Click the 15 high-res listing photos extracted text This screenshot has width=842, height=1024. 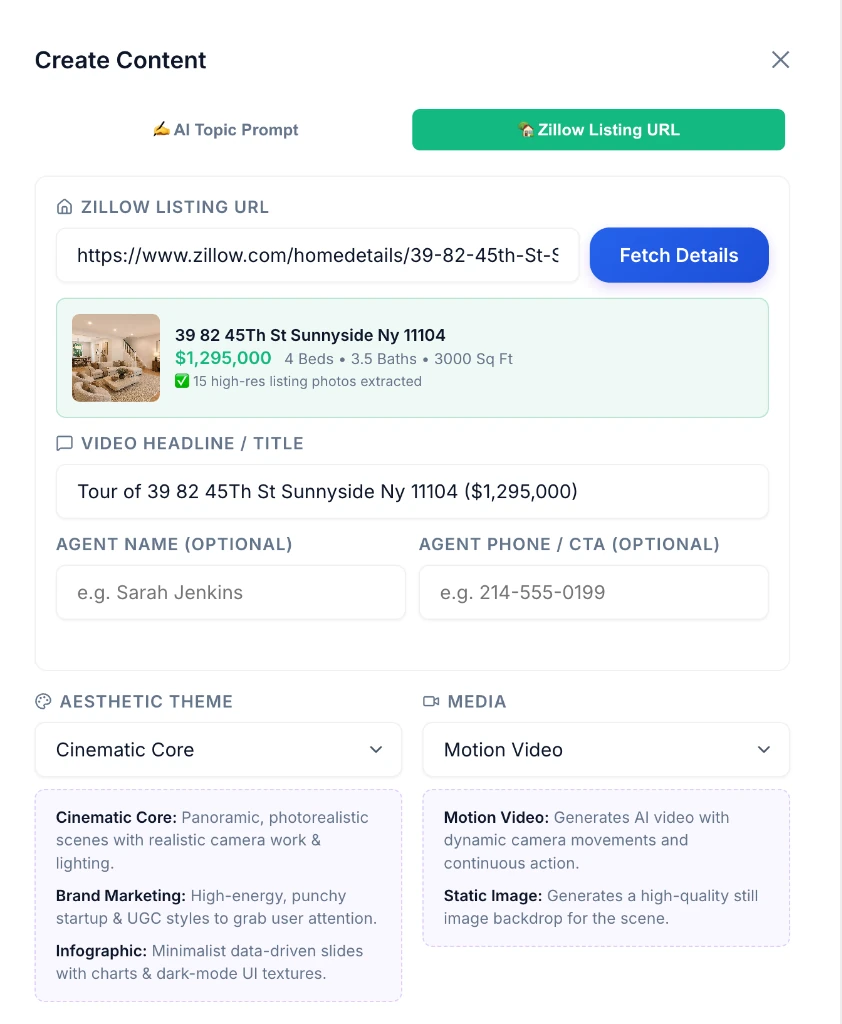[x=307, y=381]
